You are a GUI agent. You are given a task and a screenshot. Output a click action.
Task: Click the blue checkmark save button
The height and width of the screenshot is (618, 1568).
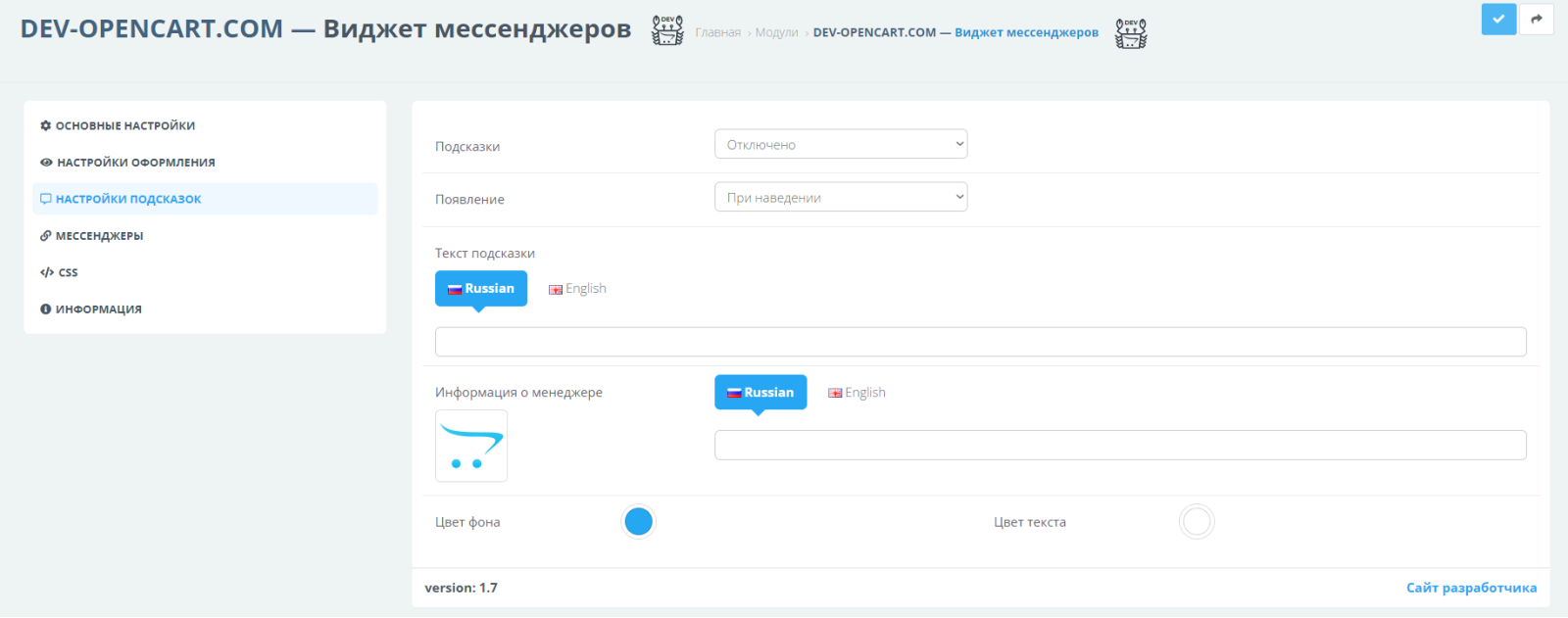1498,19
